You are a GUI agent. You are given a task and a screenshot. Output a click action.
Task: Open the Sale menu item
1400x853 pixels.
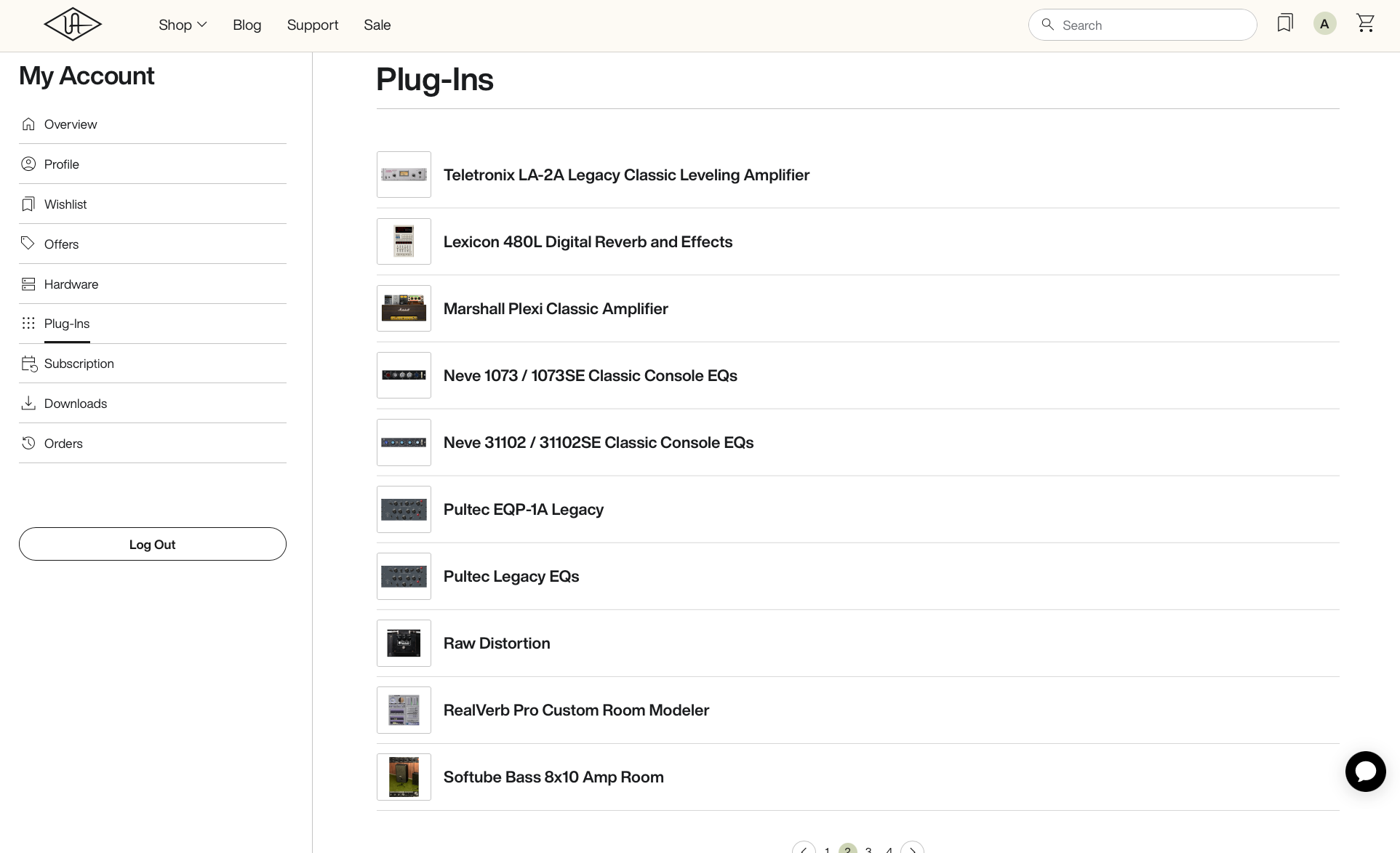pyautogui.click(x=377, y=25)
